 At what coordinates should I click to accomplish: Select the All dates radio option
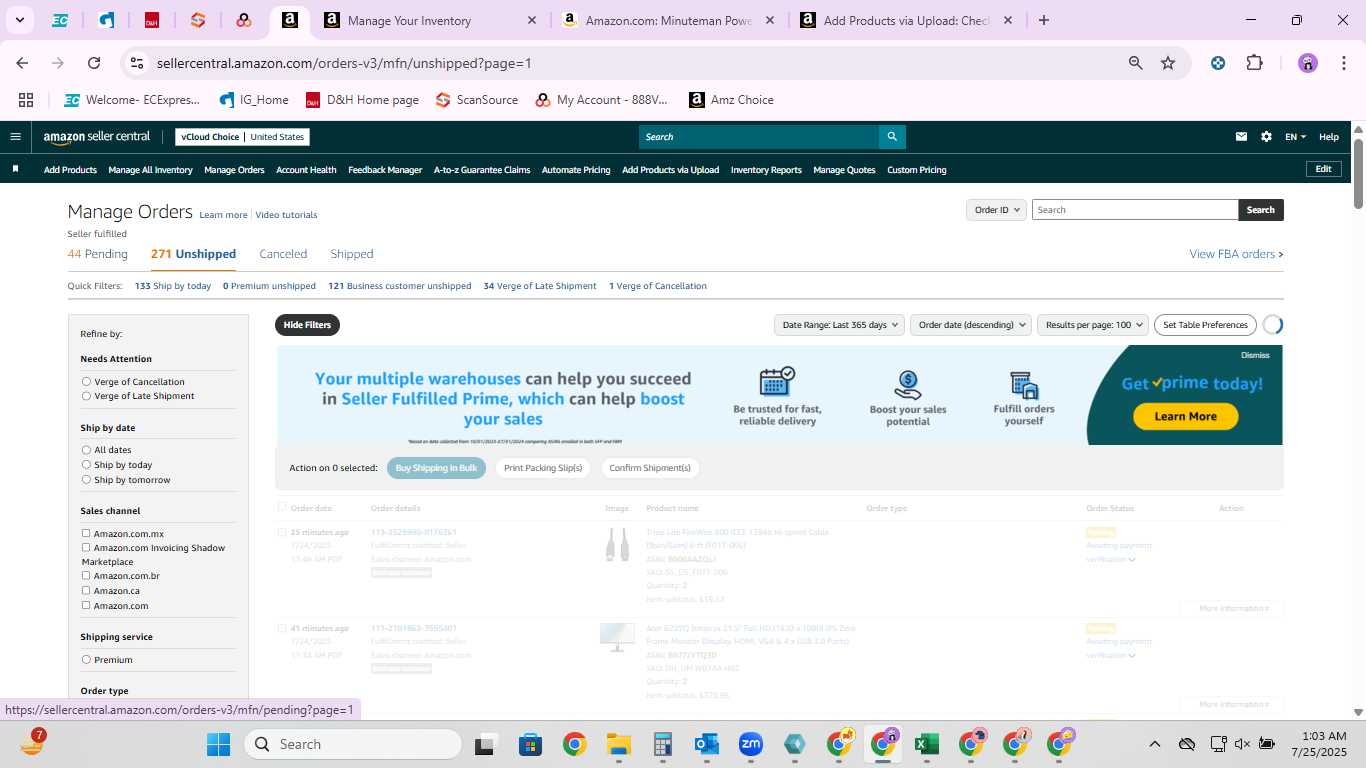(x=86, y=450)
